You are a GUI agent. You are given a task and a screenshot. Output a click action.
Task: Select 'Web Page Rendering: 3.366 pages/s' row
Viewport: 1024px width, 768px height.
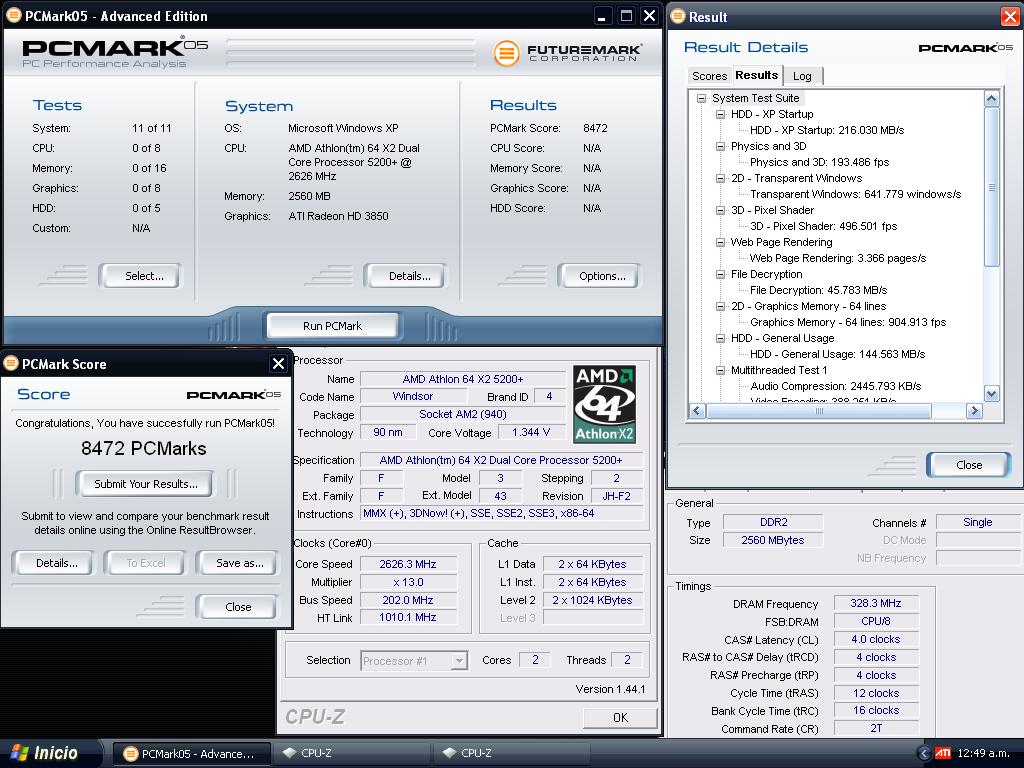837,259
